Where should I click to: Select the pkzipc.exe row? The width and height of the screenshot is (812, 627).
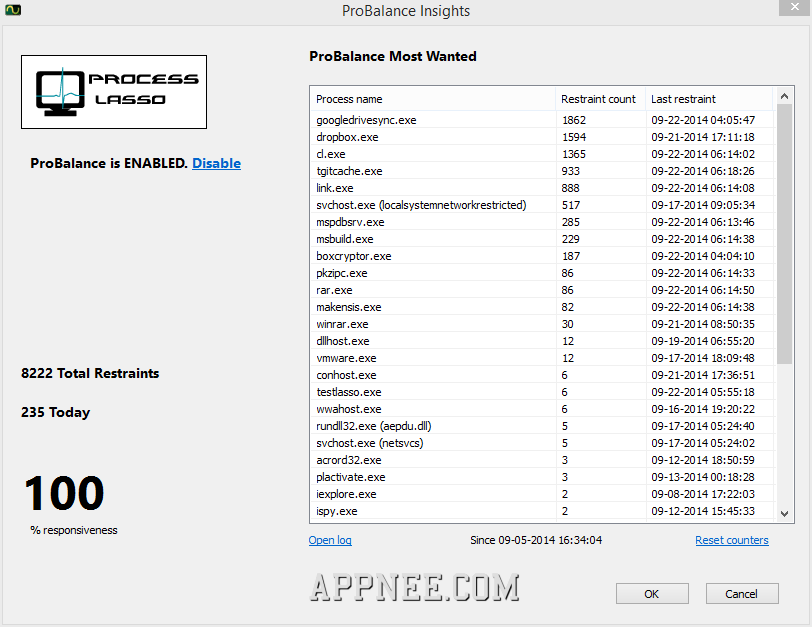coord(542,273)
